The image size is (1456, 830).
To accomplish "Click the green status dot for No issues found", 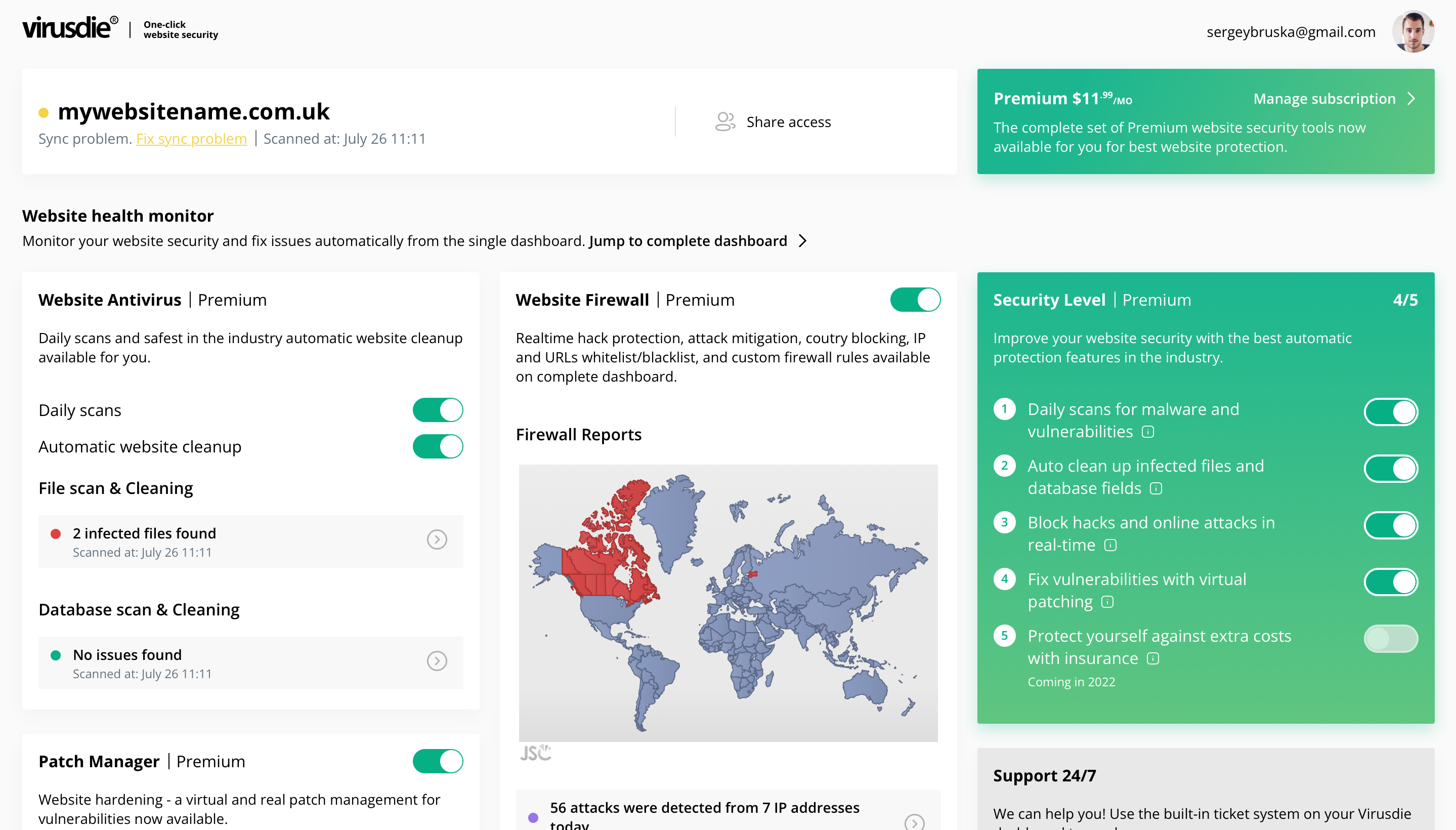I will point(56,655).
